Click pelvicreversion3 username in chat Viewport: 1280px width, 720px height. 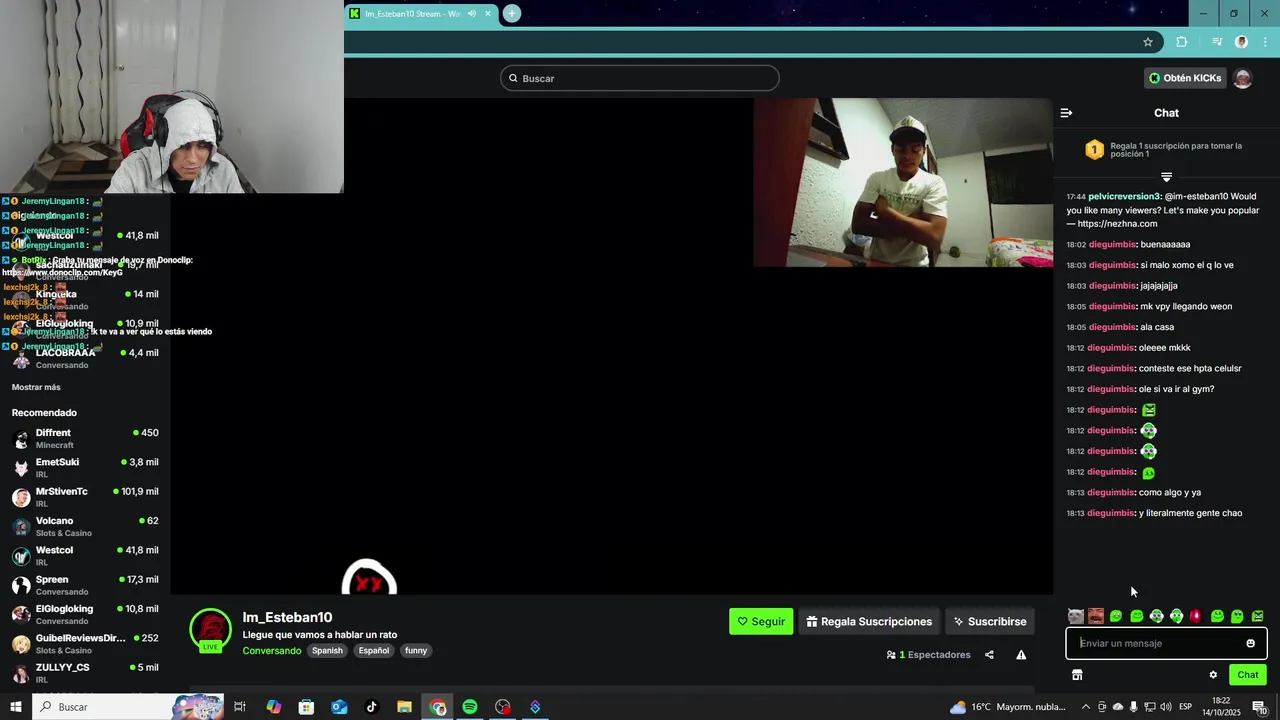[x=1124, y=197]
